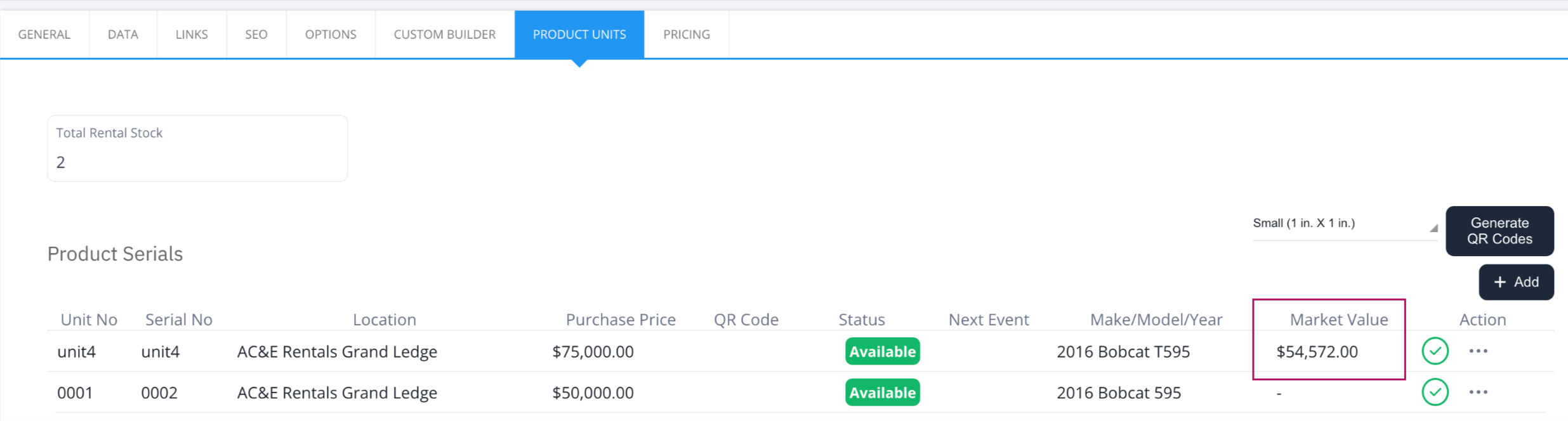Screen dimensions: 1568x421
Task: Click the Purchase Price column header
Action: tap(621, 320)
